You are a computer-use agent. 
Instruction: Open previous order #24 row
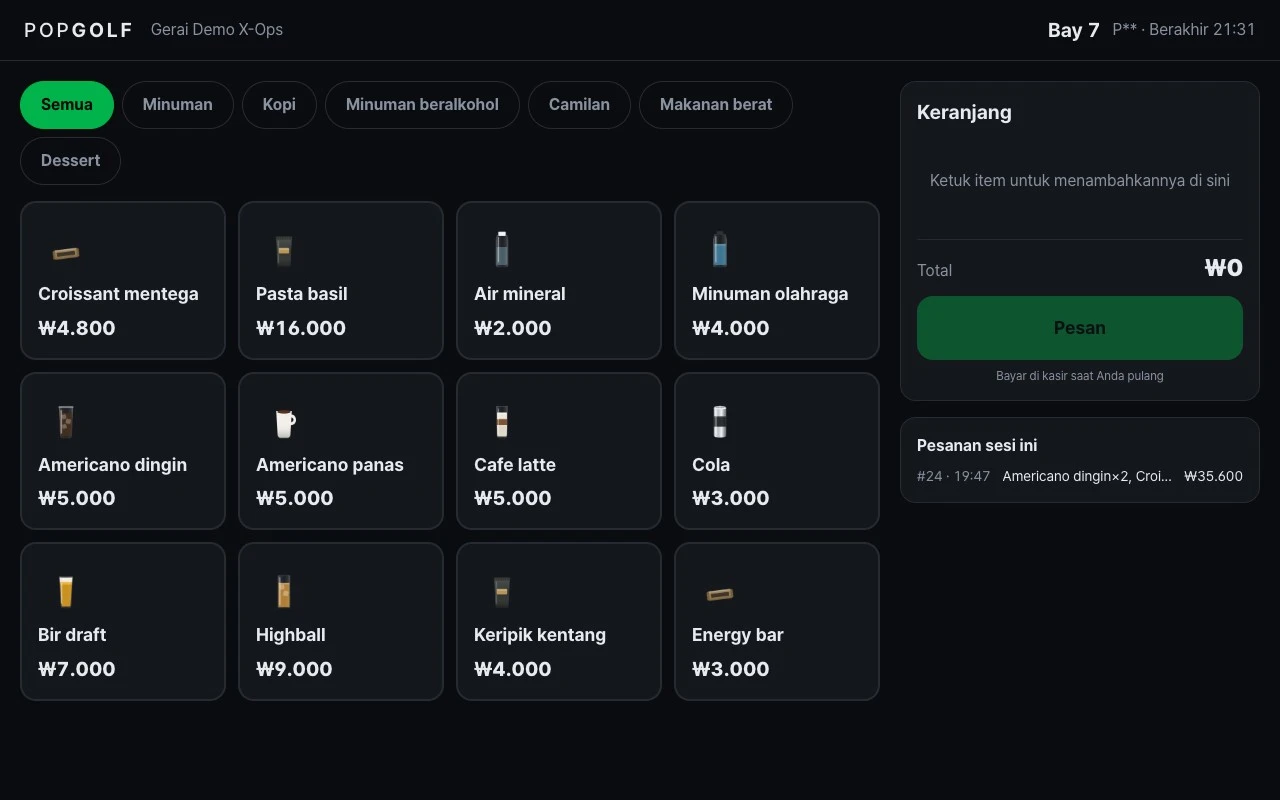click(x=1080, y=476)
